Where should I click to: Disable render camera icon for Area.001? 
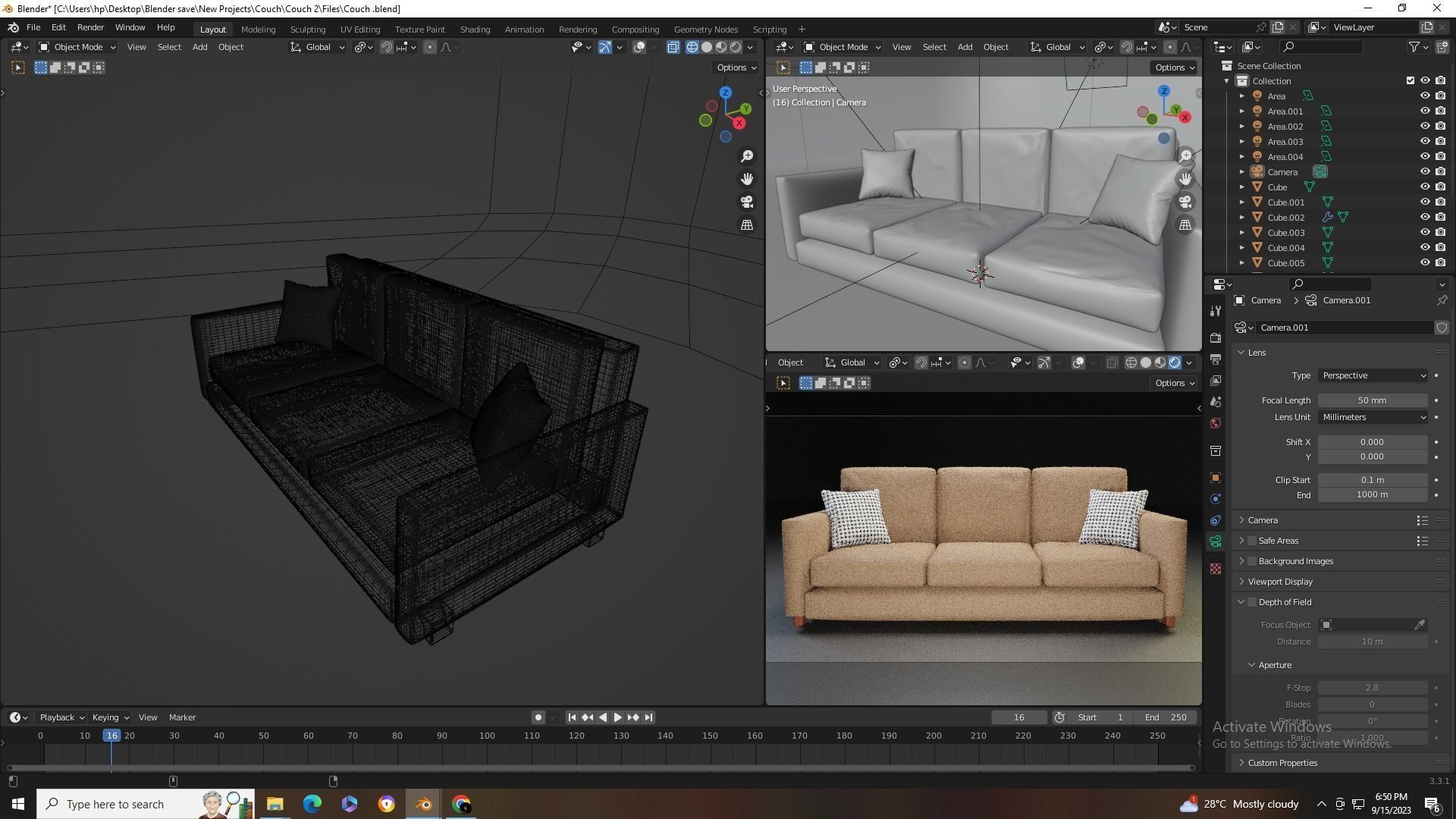1440,111
